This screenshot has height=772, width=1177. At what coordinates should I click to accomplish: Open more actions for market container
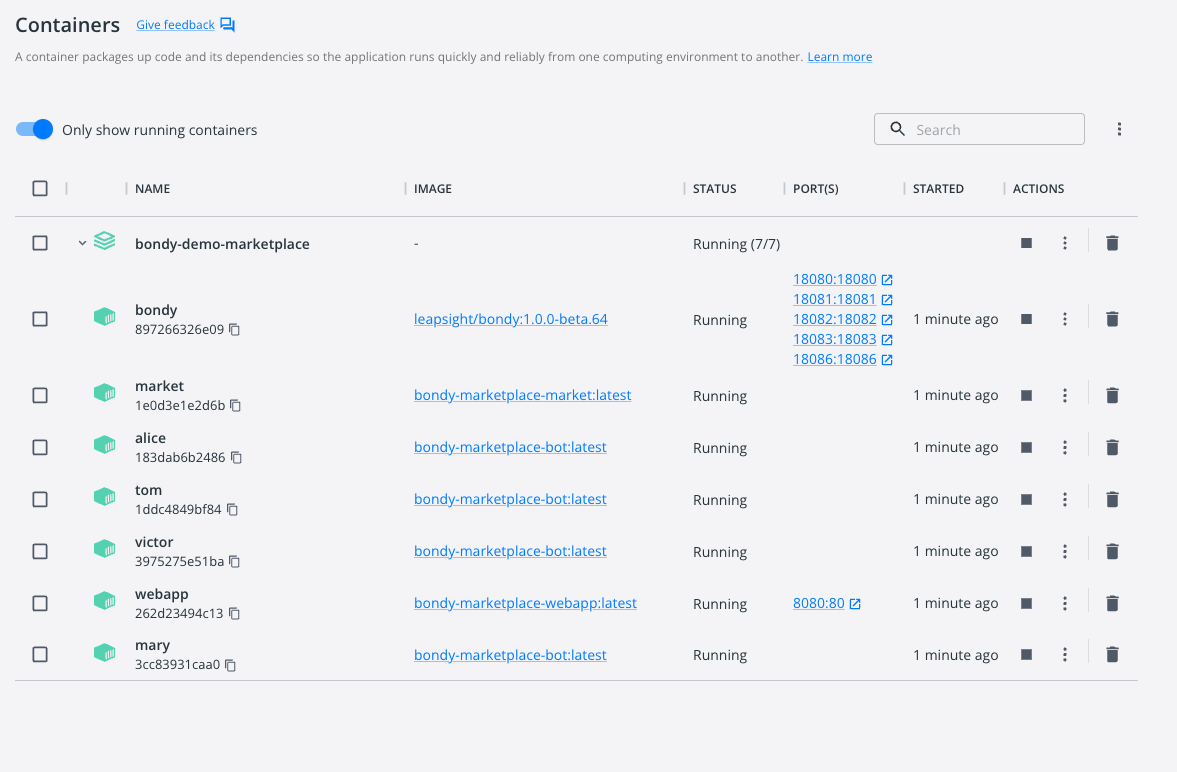point(1064,395)
